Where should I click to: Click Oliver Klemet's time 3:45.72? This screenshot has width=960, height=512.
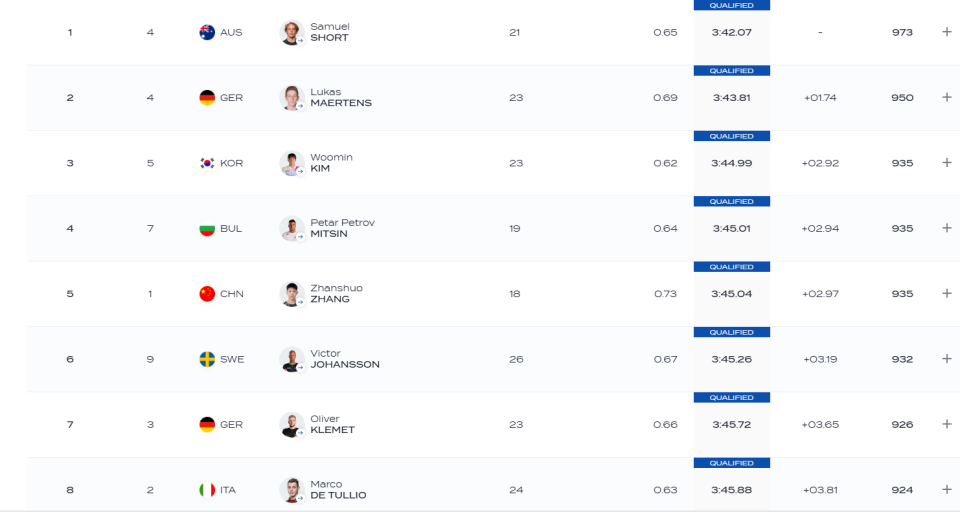tap(732, 424)
